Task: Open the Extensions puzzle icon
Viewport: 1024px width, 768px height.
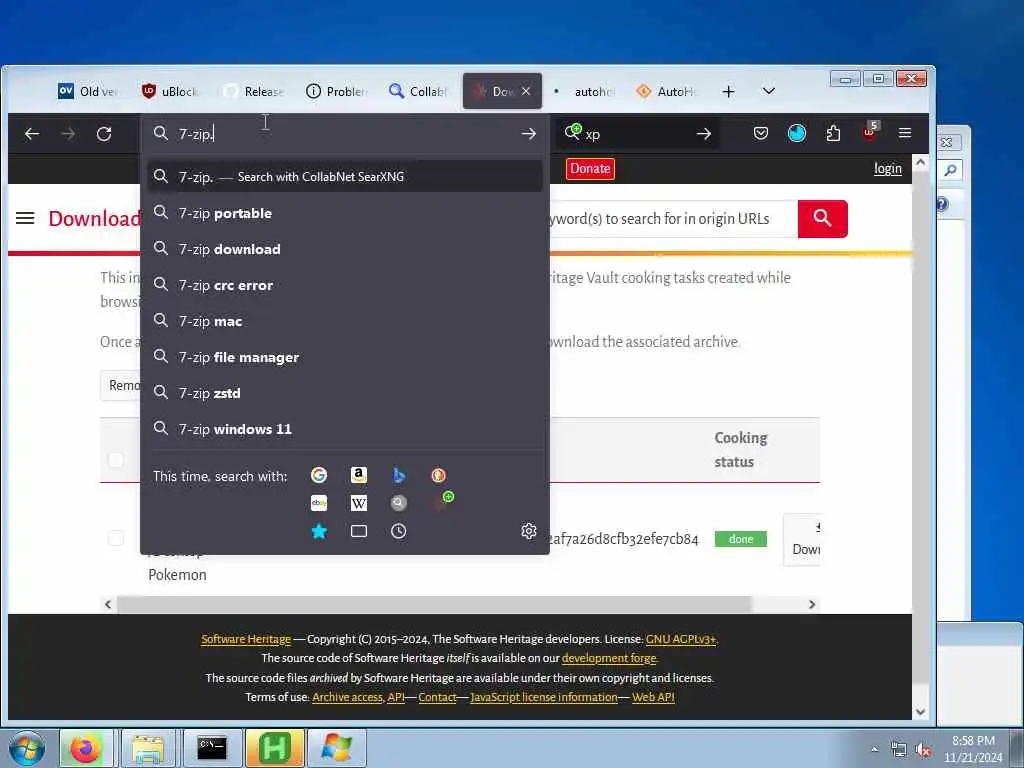Action: click(x=833, y=134)
